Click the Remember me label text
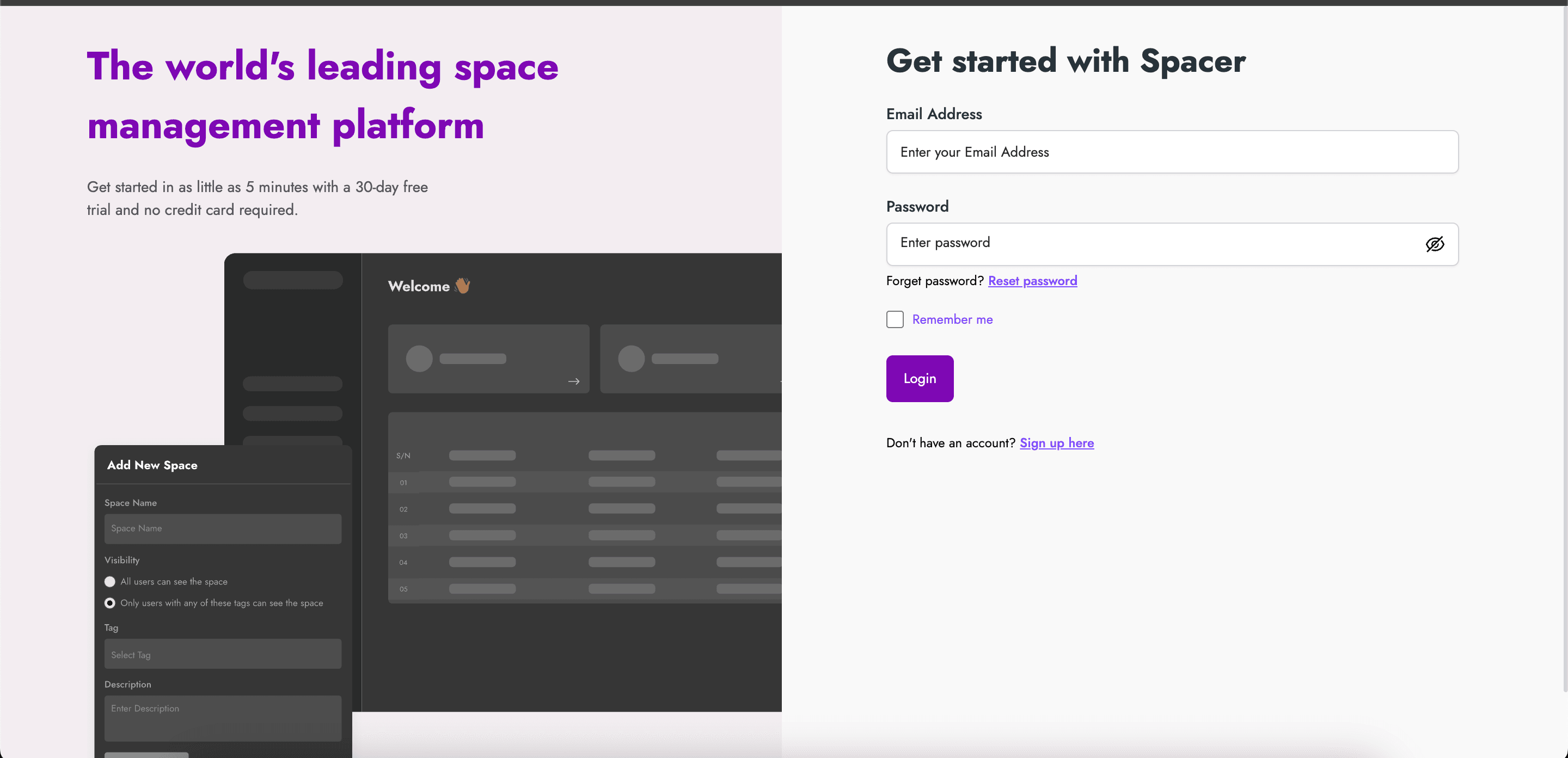 point(952,319)
